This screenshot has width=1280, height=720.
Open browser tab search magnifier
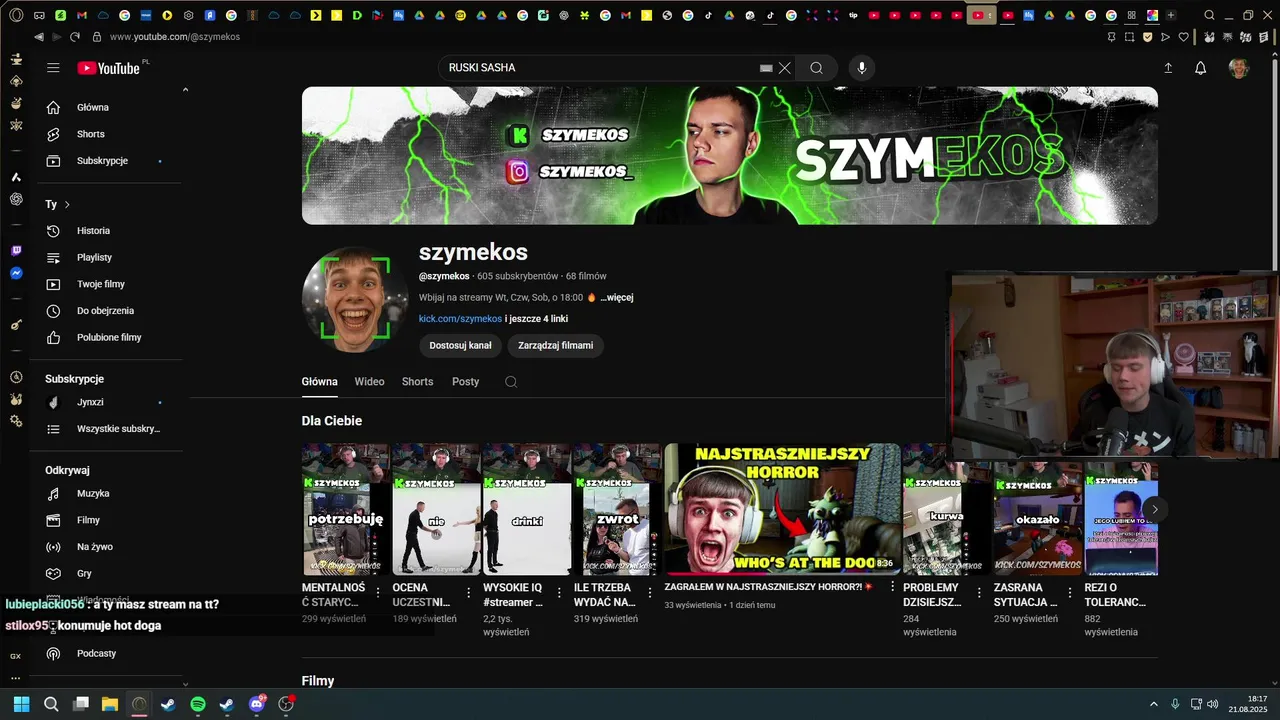point(1210,15)
